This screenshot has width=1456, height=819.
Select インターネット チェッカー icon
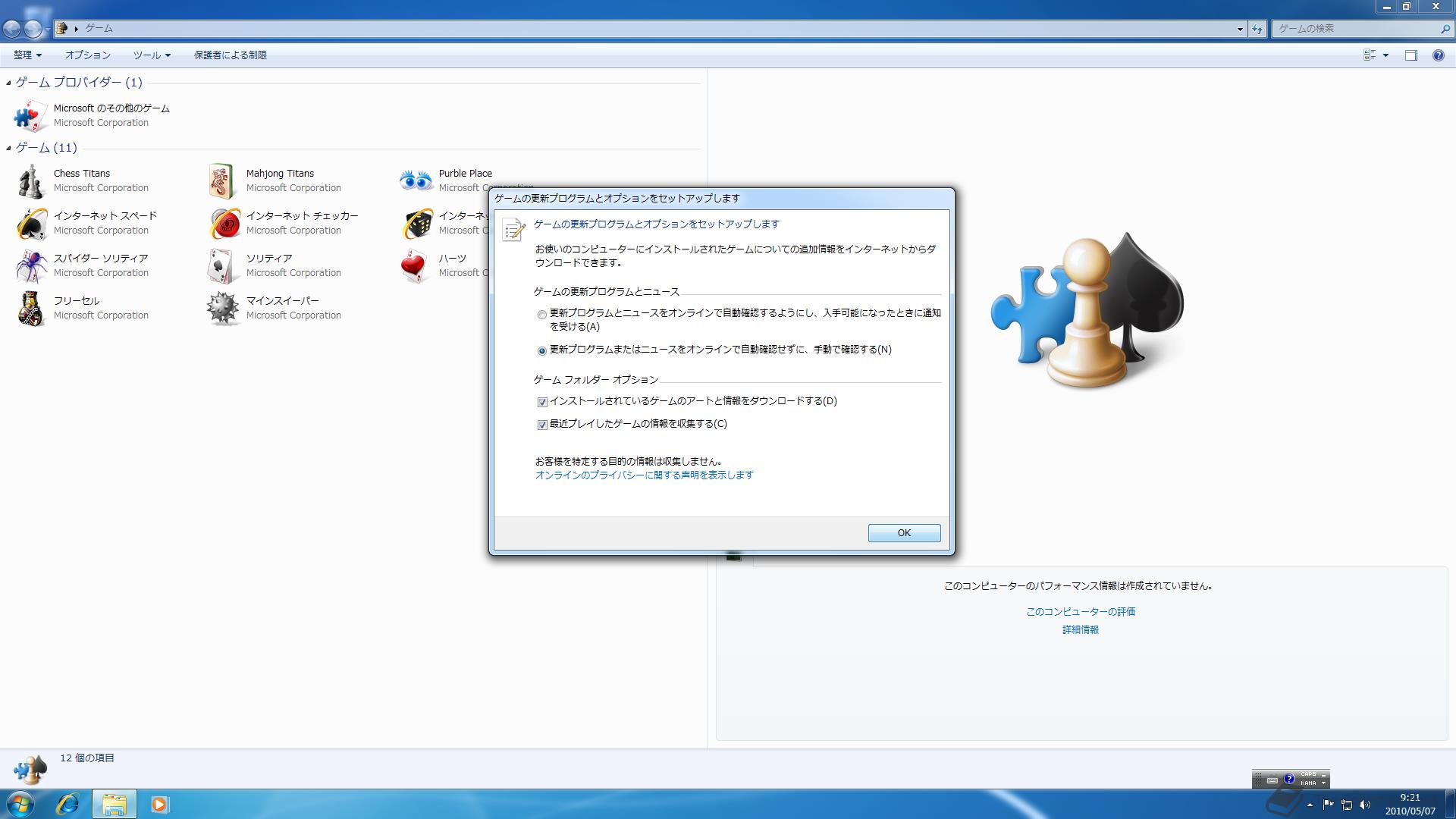tap(224, 224)
